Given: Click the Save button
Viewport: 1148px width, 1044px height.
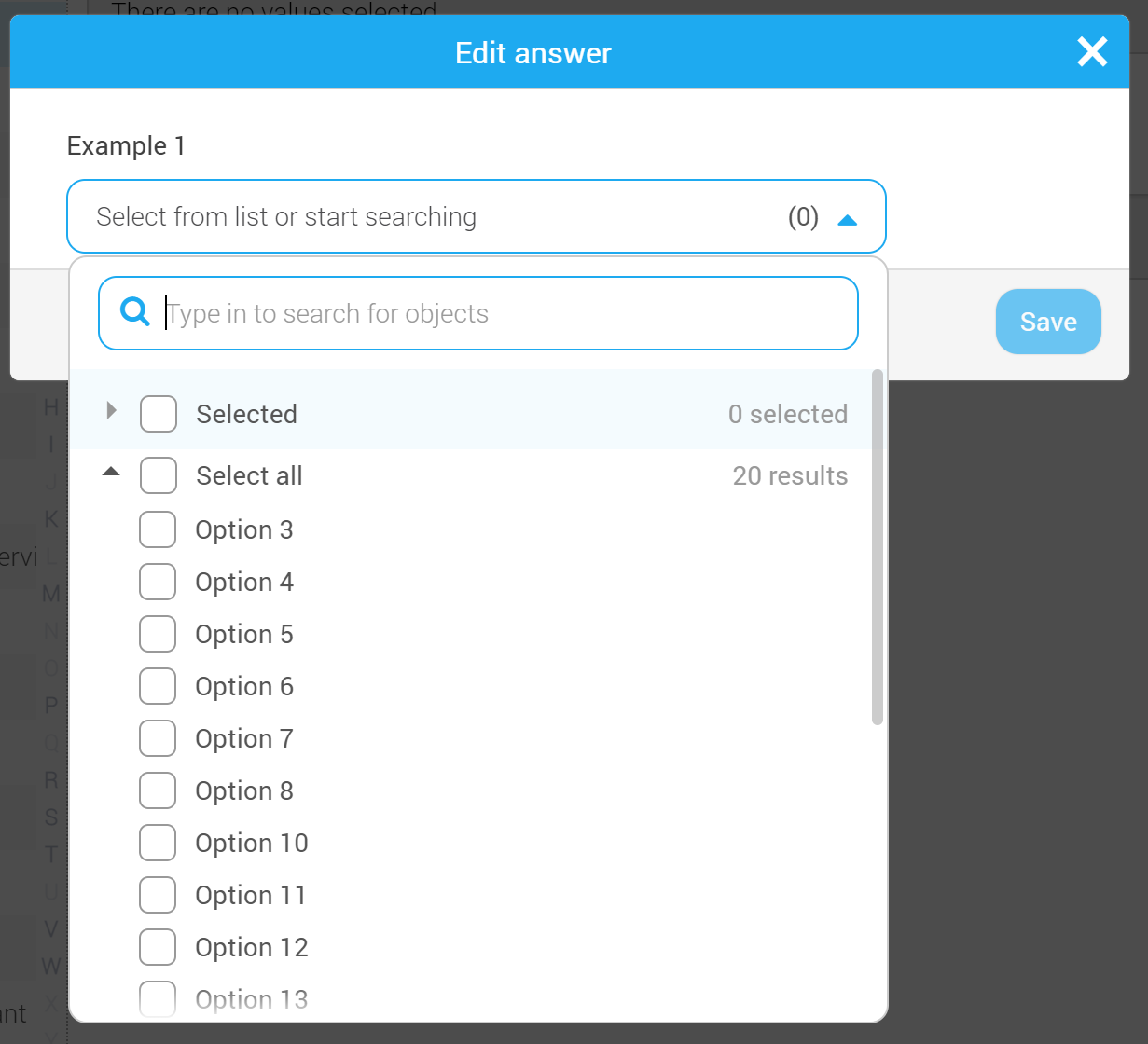Looking at the screenshot, I should tap(1048, 322).
